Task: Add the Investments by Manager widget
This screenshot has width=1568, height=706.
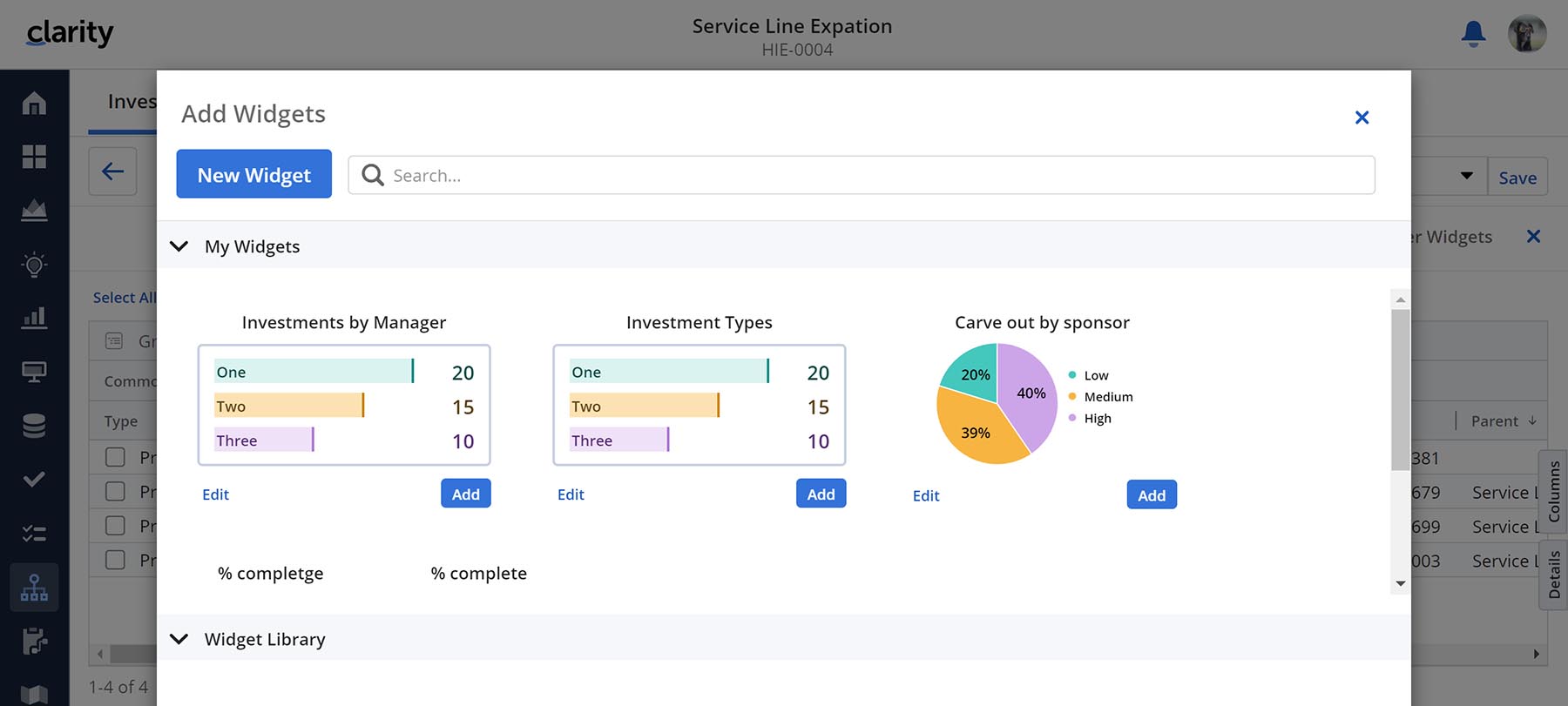Action: [x=466, y=494]
